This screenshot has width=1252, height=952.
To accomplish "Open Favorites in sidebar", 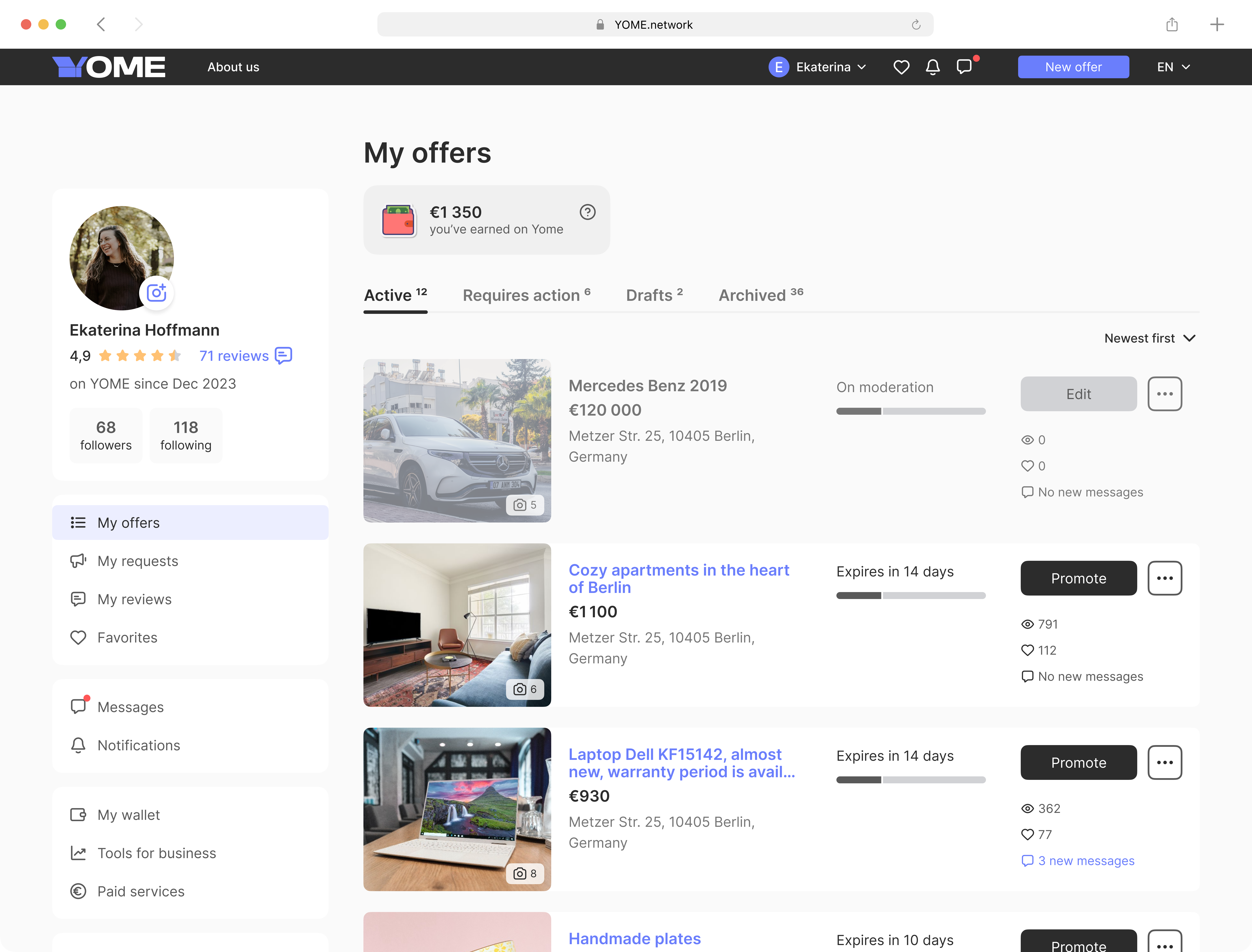I will [190, 637].
